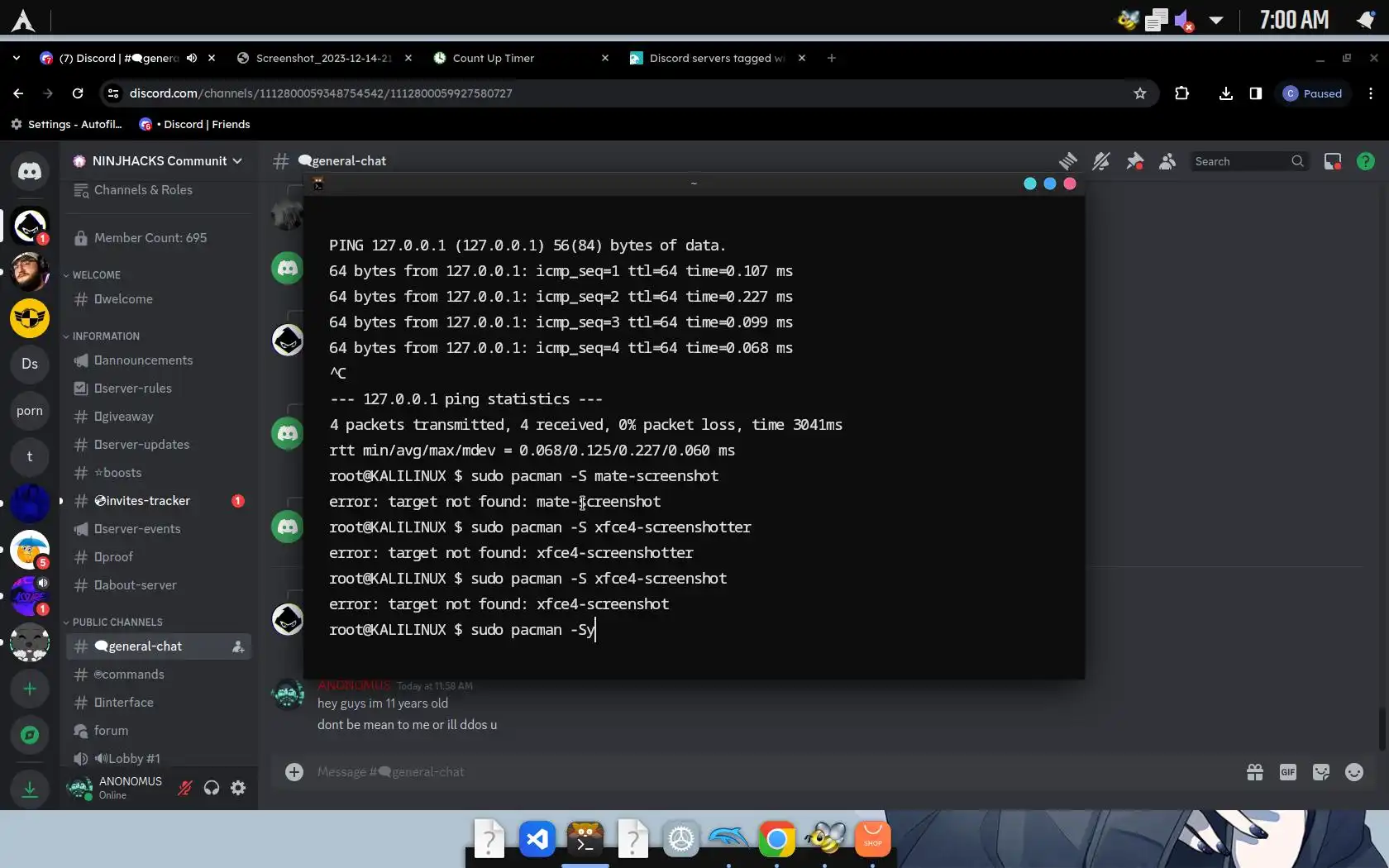
Task: Click create invite icon on general-chat channel
Action: coord(238,646)
